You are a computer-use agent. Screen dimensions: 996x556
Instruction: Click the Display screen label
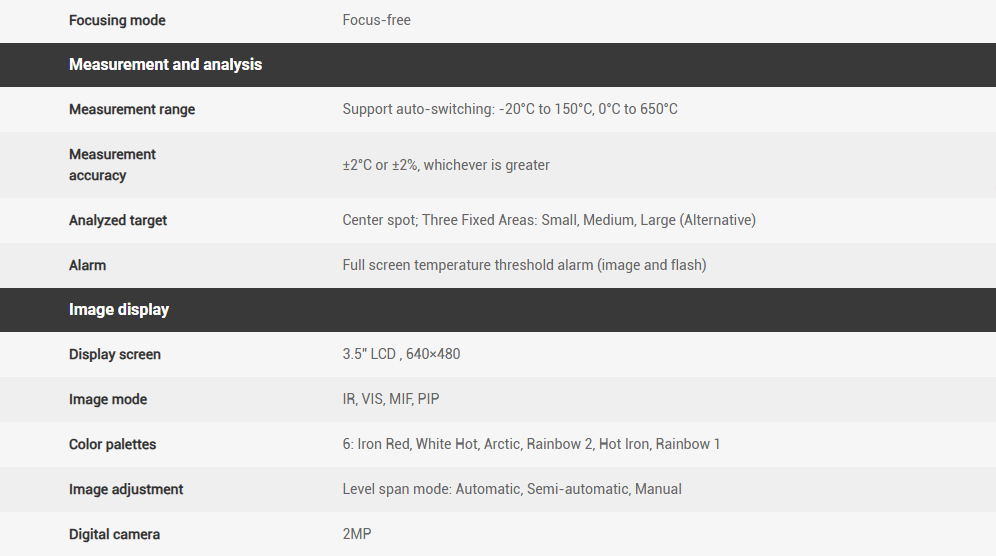coord(114,354)
